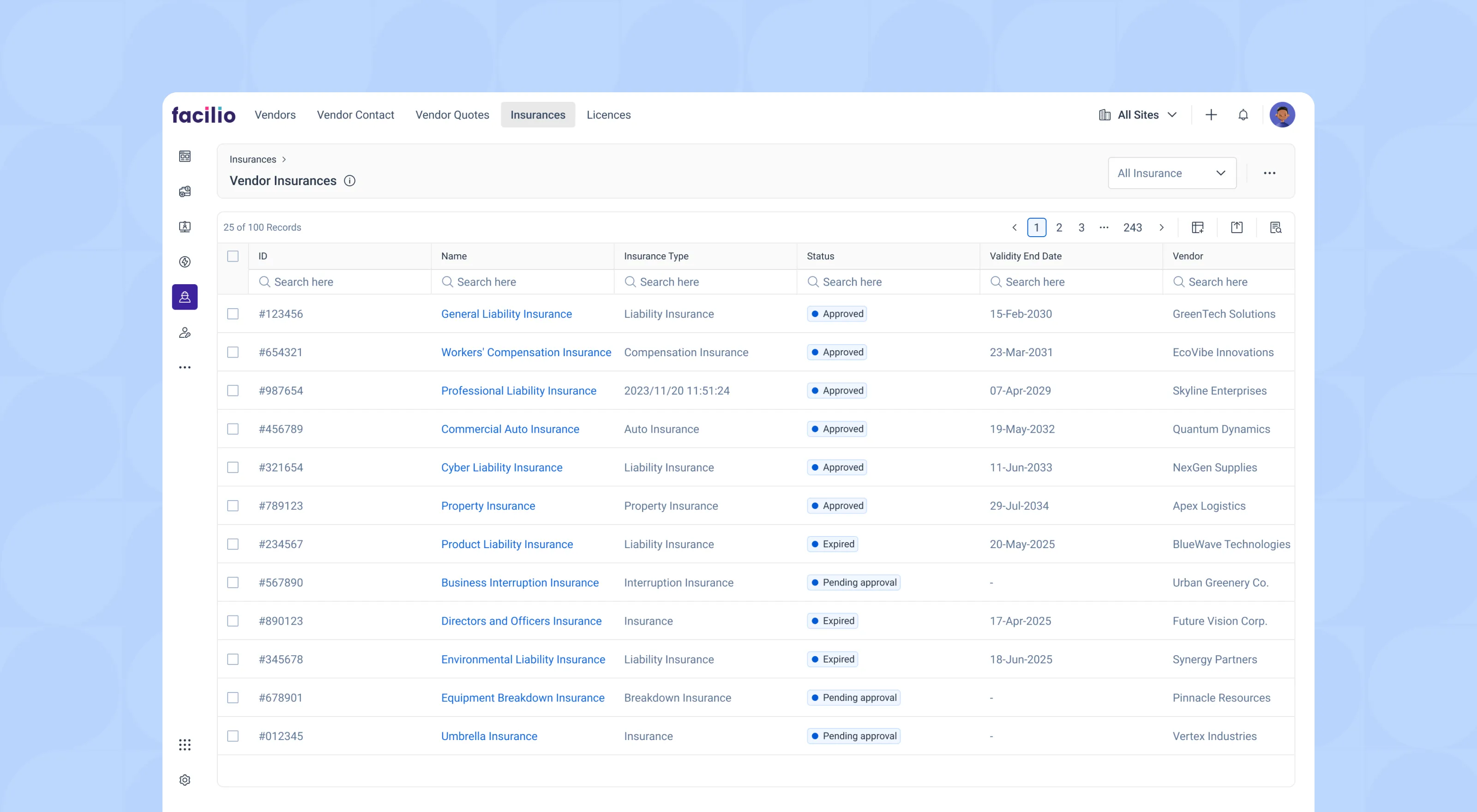The height and width of the screenshot is (812, 1477).
Task: Click the notification bell icon
Action: pyautogui.click(x=1243, y=114)
